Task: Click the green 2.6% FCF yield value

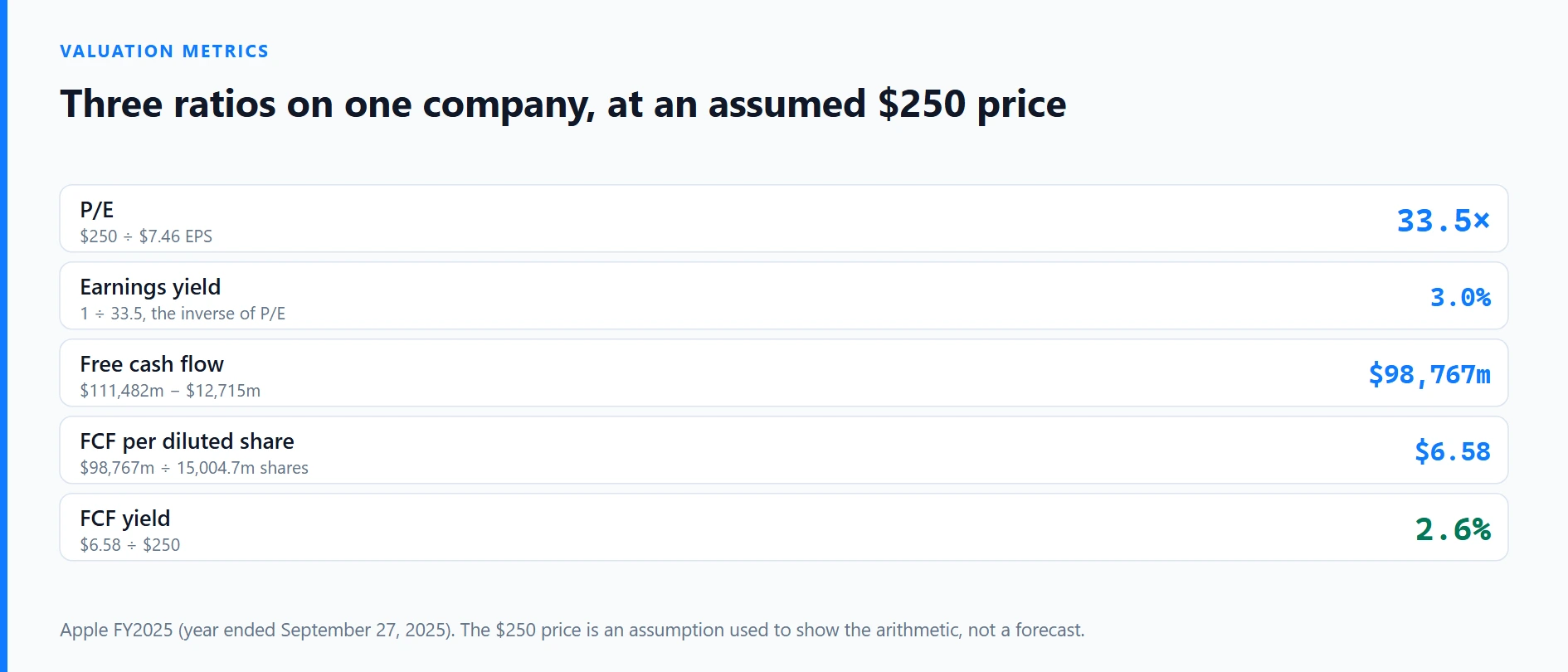Action: (x=1453, y=529)
